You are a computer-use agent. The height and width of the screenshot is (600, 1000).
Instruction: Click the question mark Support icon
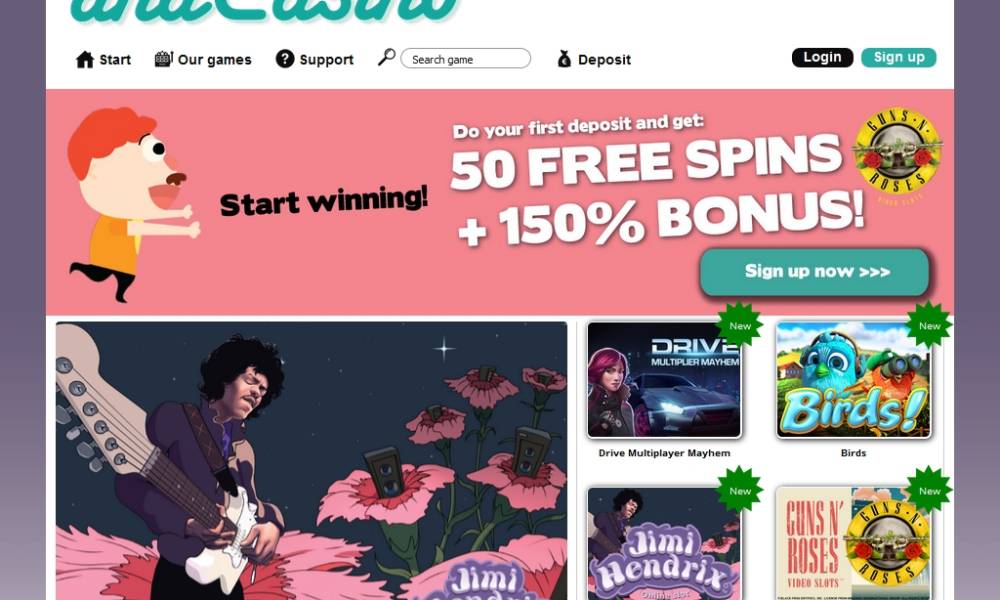(x=284, y=59)
